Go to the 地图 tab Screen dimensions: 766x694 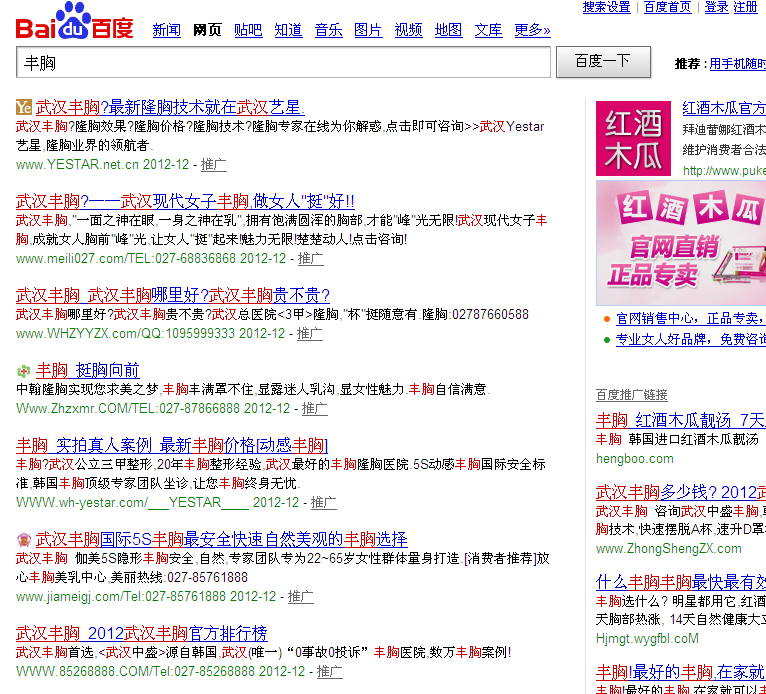click(x=448, y=30)
